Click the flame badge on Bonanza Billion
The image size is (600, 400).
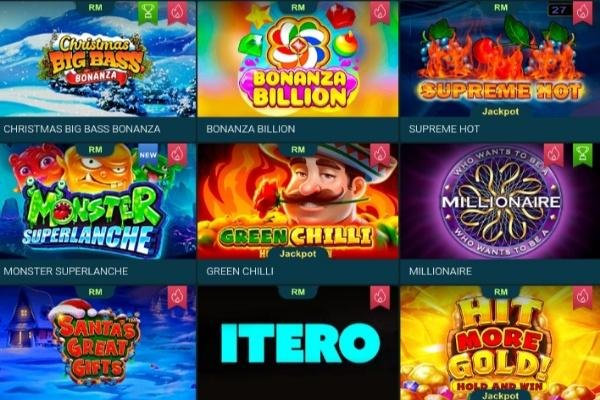380,12
